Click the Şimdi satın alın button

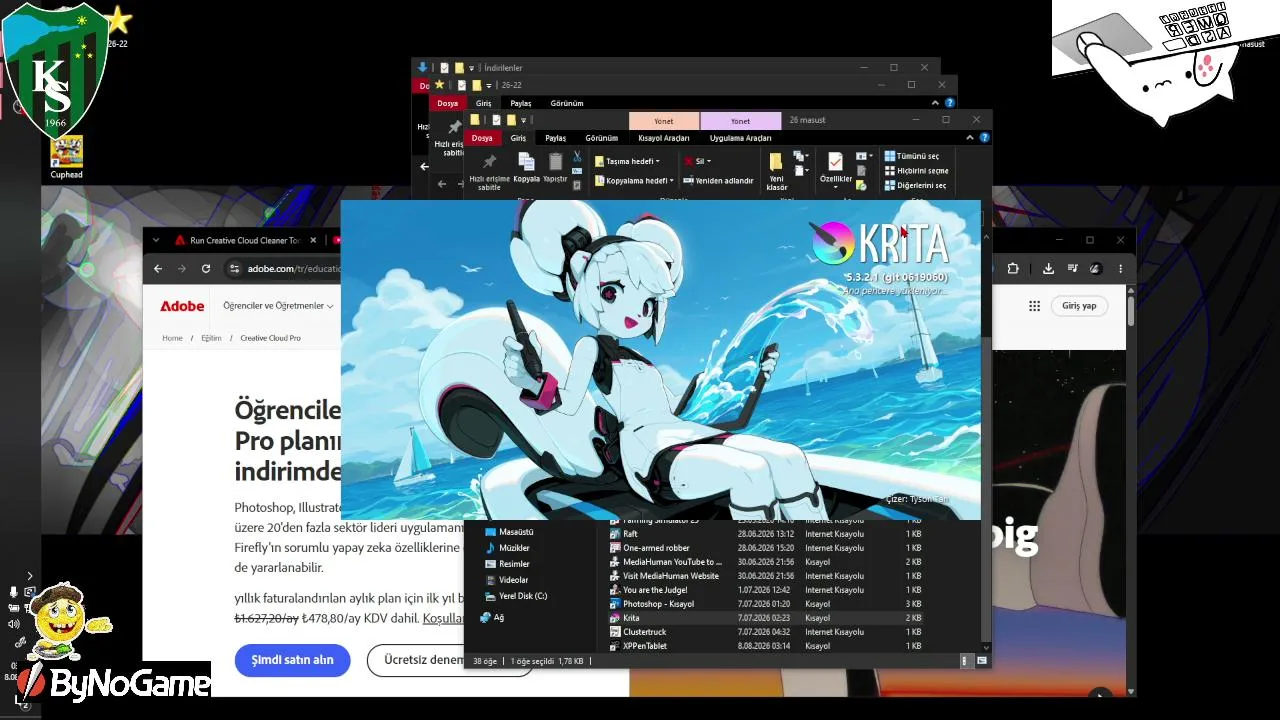click(x=292, y=660)
